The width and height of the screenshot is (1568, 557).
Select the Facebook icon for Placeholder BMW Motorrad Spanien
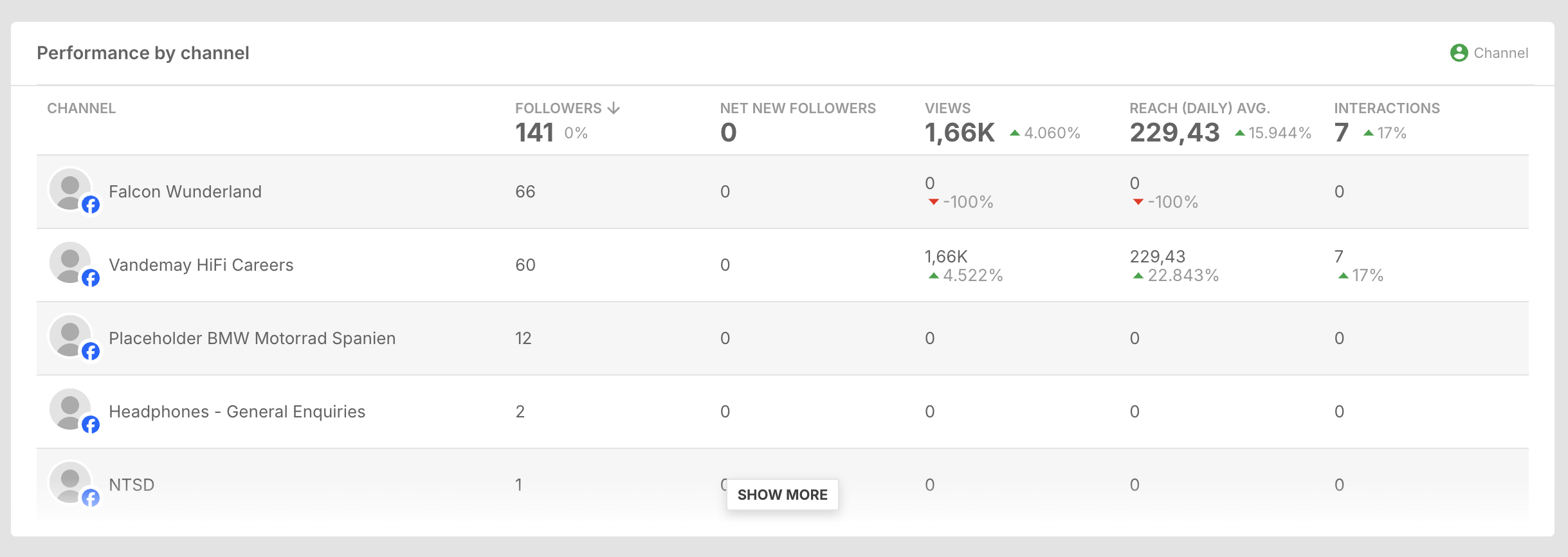[x=91, y=352]
